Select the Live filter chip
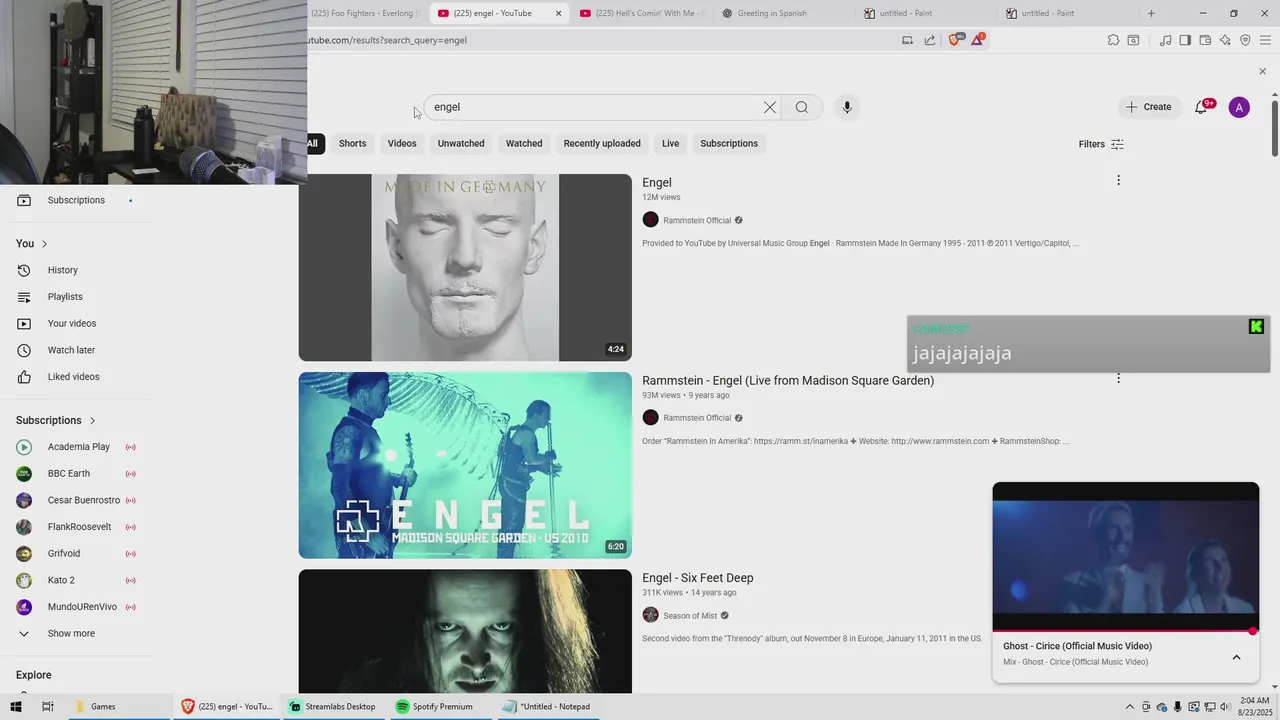Viewport: 1280px width, 720px height. tap(670, 143)
